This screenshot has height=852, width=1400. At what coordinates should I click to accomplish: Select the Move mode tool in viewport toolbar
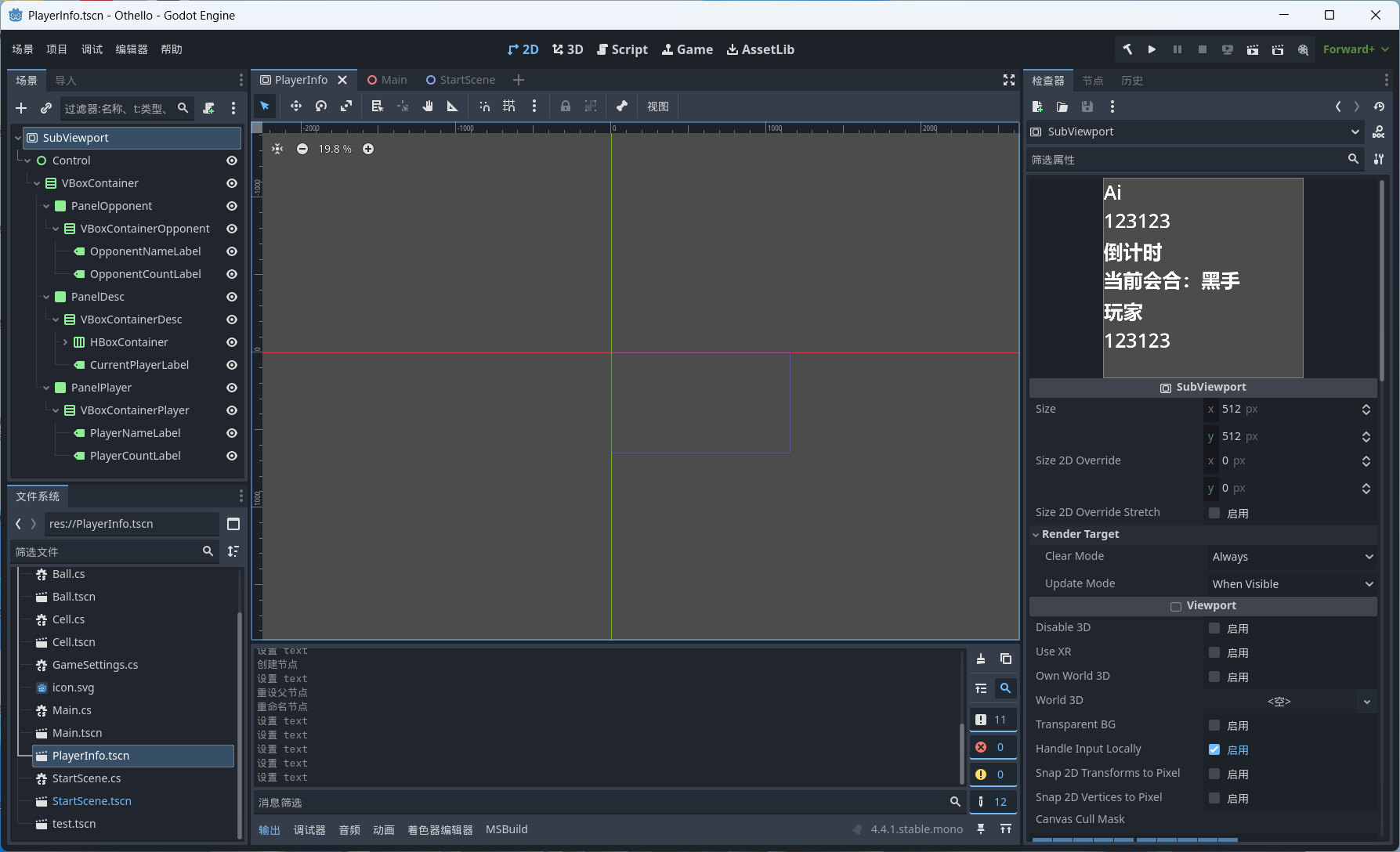click(295, 106)
